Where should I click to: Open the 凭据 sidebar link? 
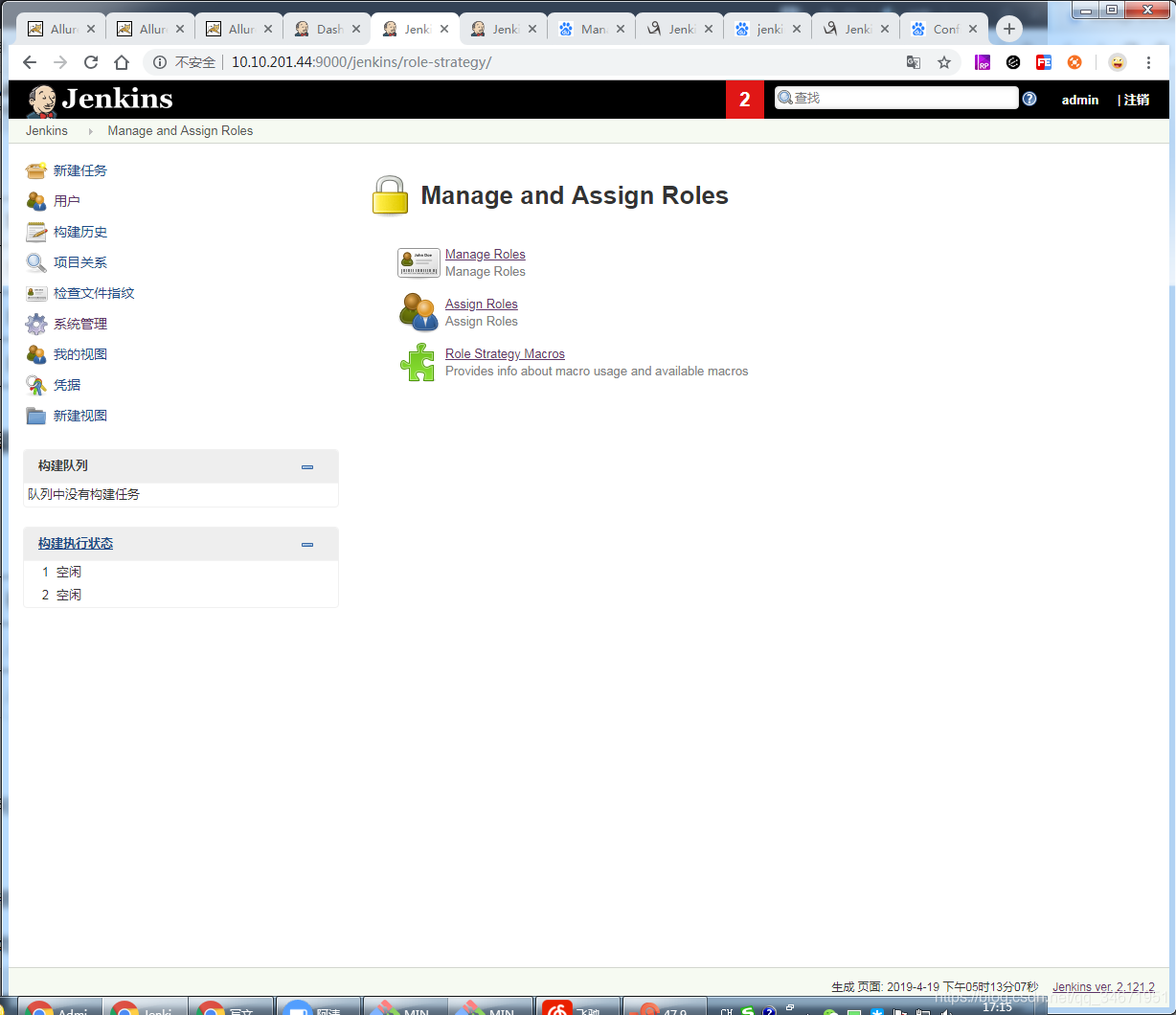pos(67,385)
